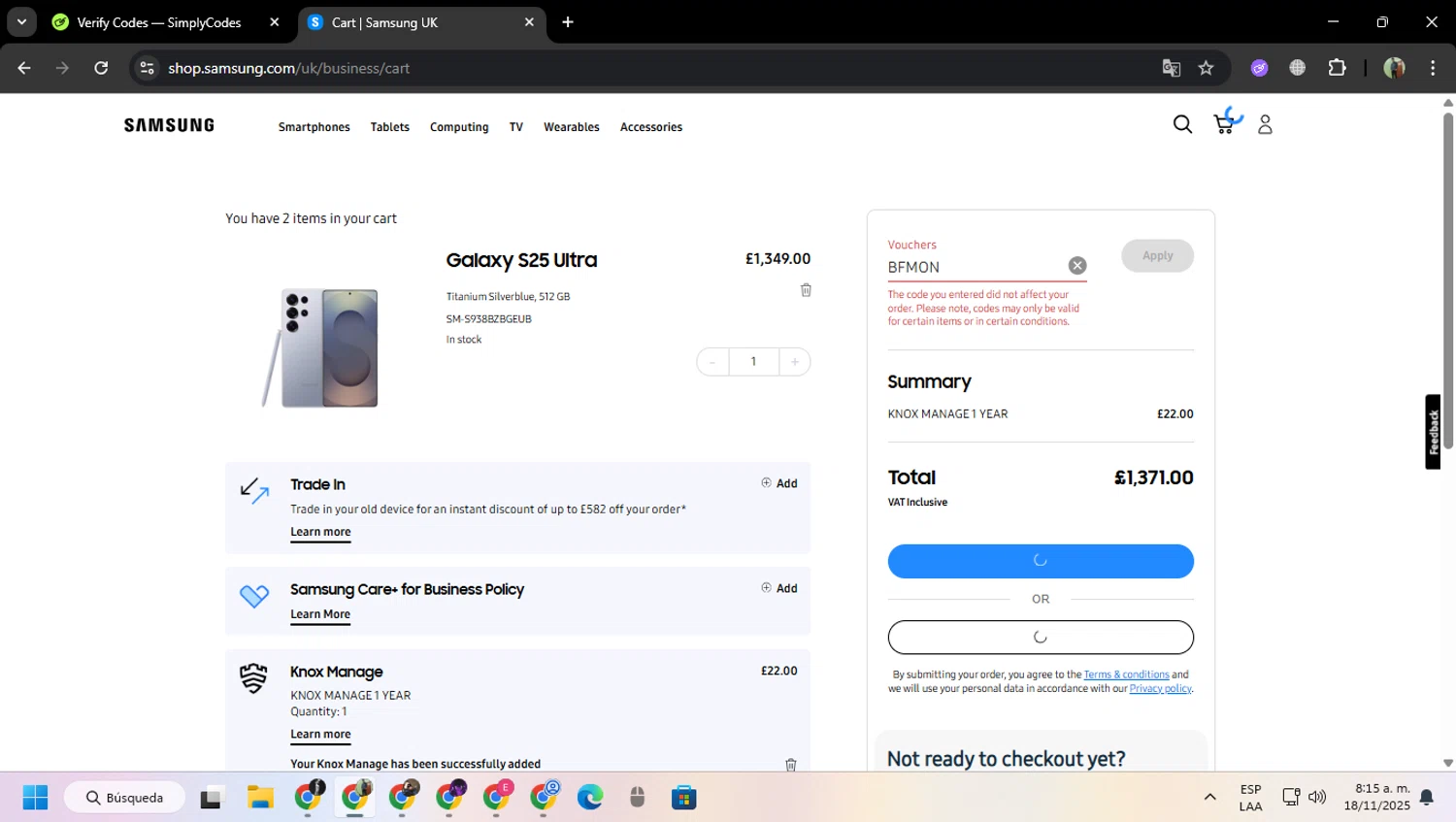
Task: Close the Verify Codes SimplyCodes tab
Action: click(275, 22)
